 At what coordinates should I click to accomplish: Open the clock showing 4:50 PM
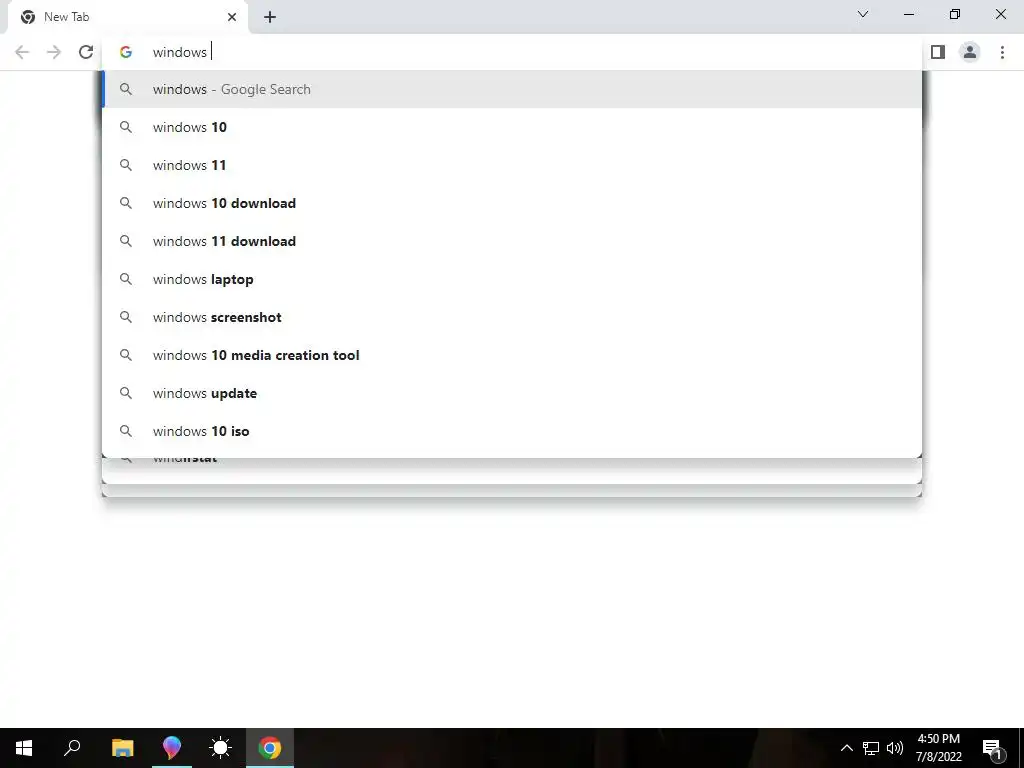point(938,748)
